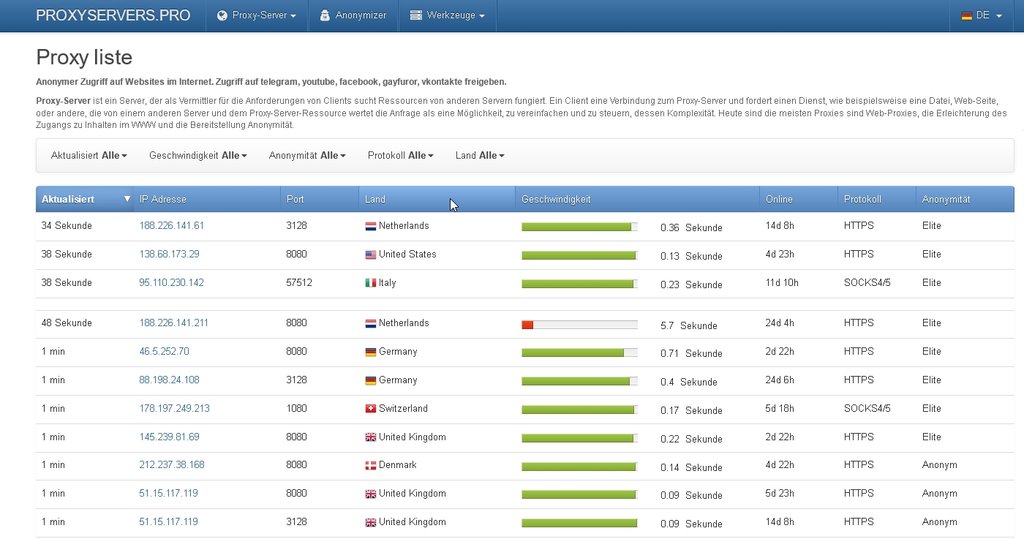
Task: Click the Denmark flag icon
Action: 370,466
